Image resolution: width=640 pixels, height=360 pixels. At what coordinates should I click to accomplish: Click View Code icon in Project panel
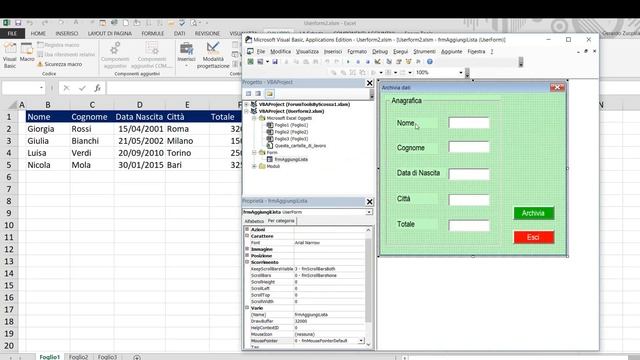[x=248, y=93]
